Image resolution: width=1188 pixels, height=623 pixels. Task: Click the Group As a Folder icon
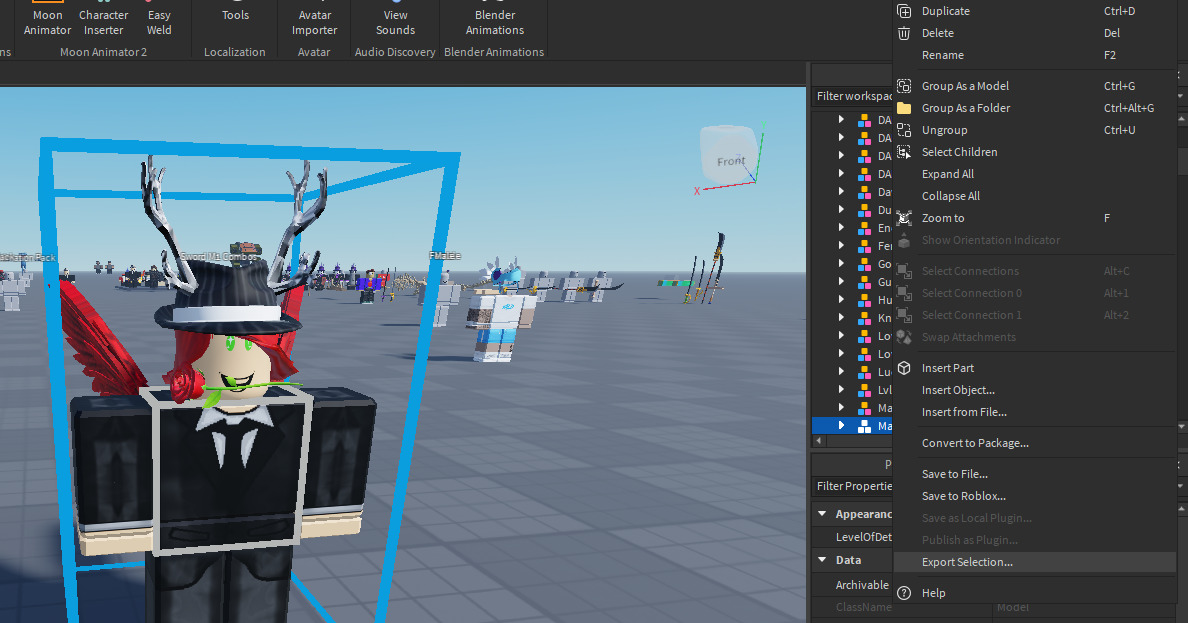click(x=904, y=108)
